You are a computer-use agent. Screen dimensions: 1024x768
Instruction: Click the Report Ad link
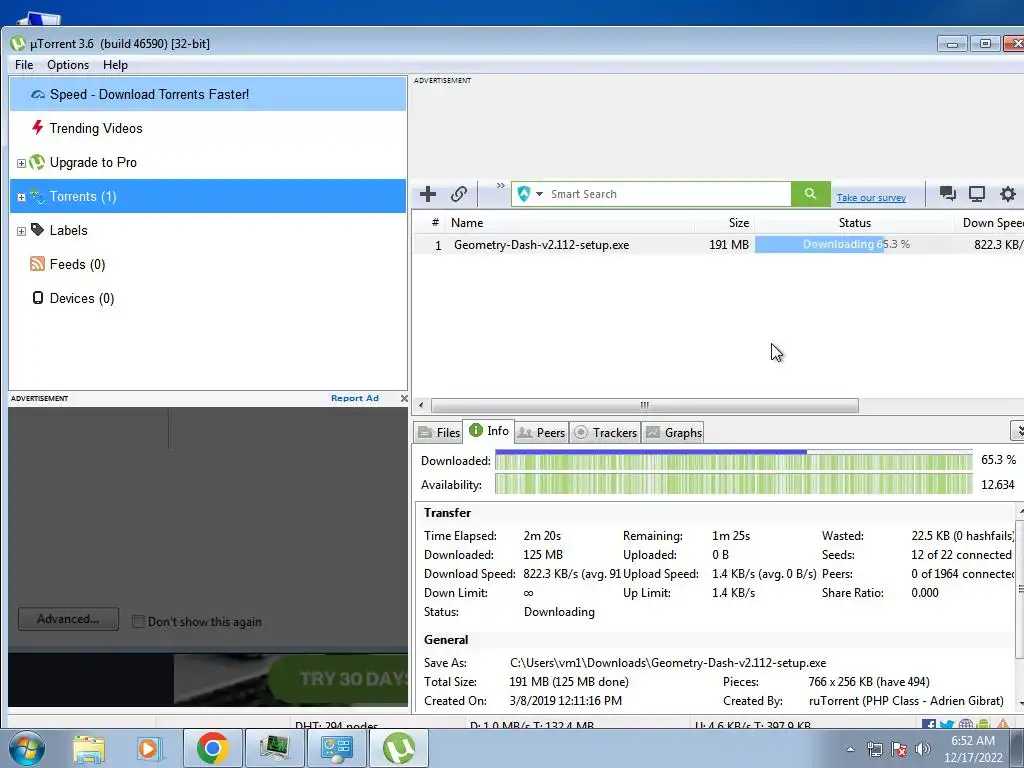[355, 398]
